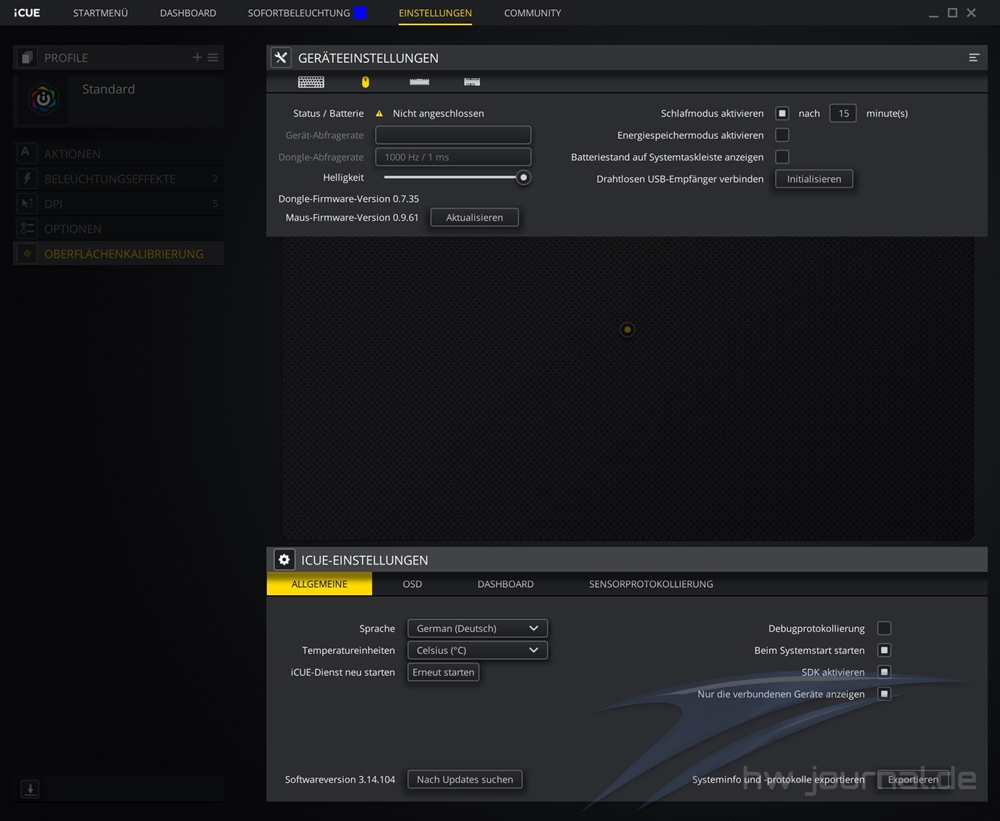Switch to the iCUE settings Dashboard tab

[x=505, y=584]
